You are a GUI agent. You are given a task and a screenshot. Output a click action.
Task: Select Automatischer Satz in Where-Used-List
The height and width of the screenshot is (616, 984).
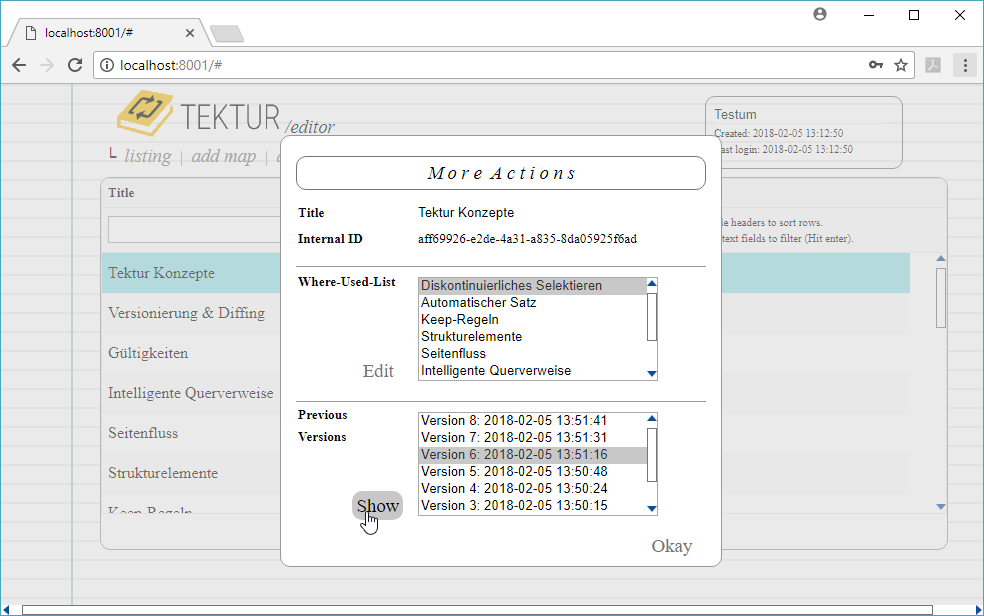coord(478,303)
